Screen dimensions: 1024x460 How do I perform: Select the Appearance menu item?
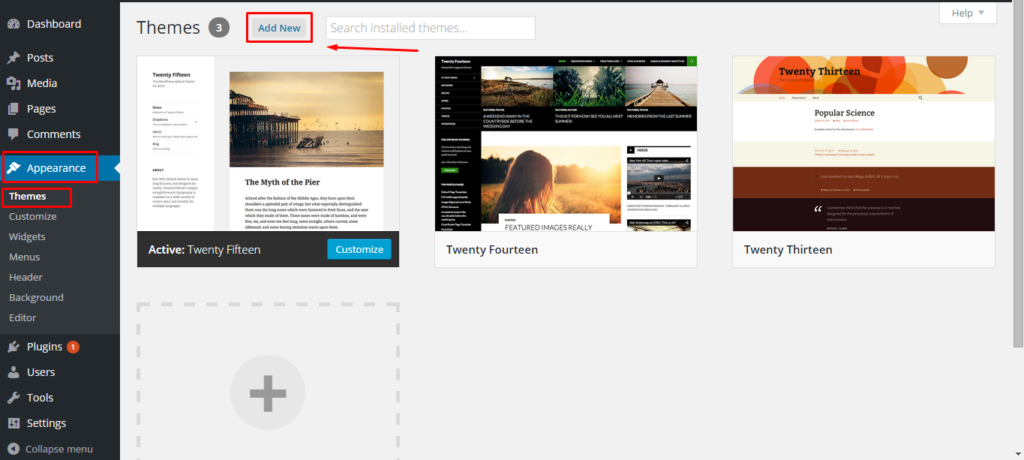(x=56, y=168)
